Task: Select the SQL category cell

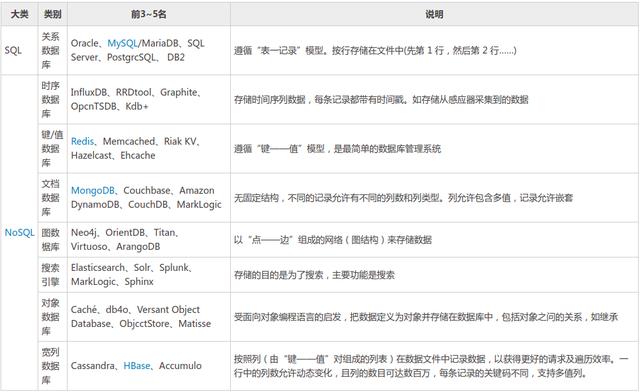Action: coord(19,51)
